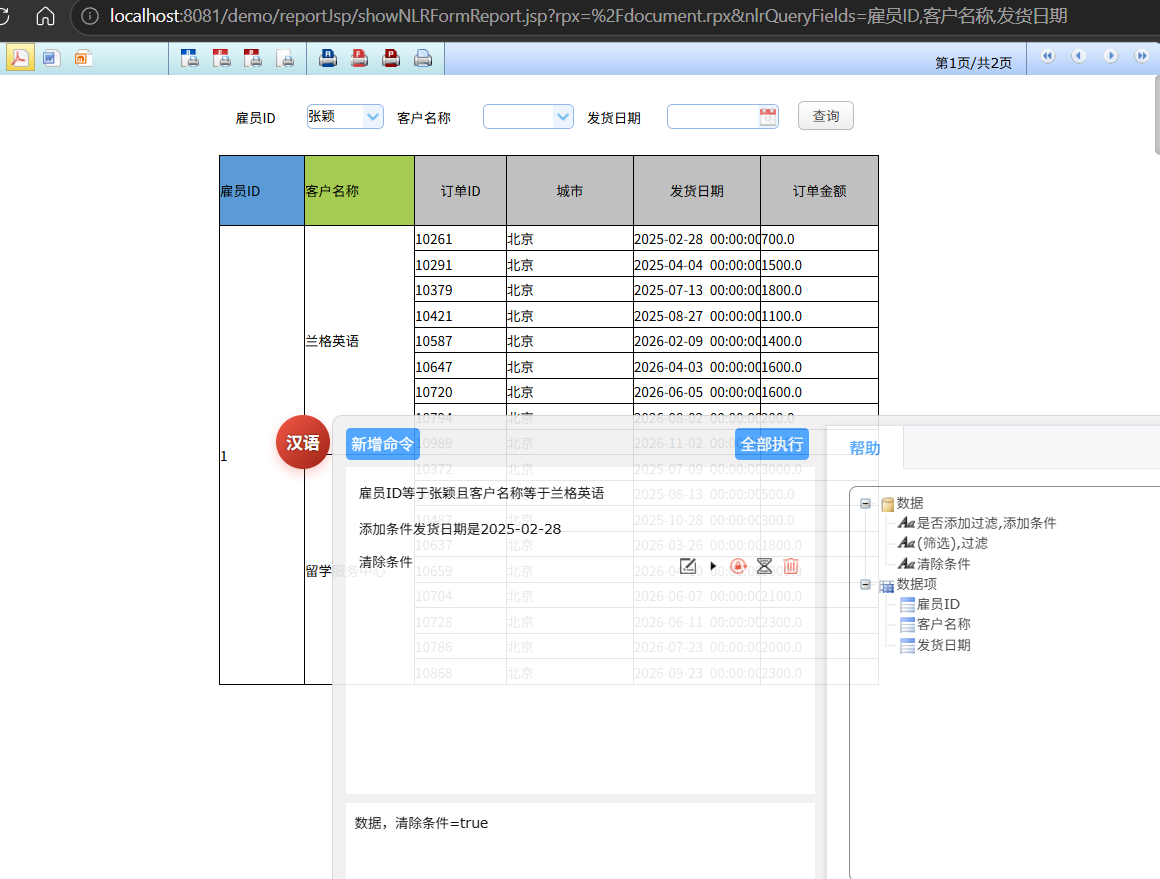
Task: Click the 查询 button
Action: 825,116
